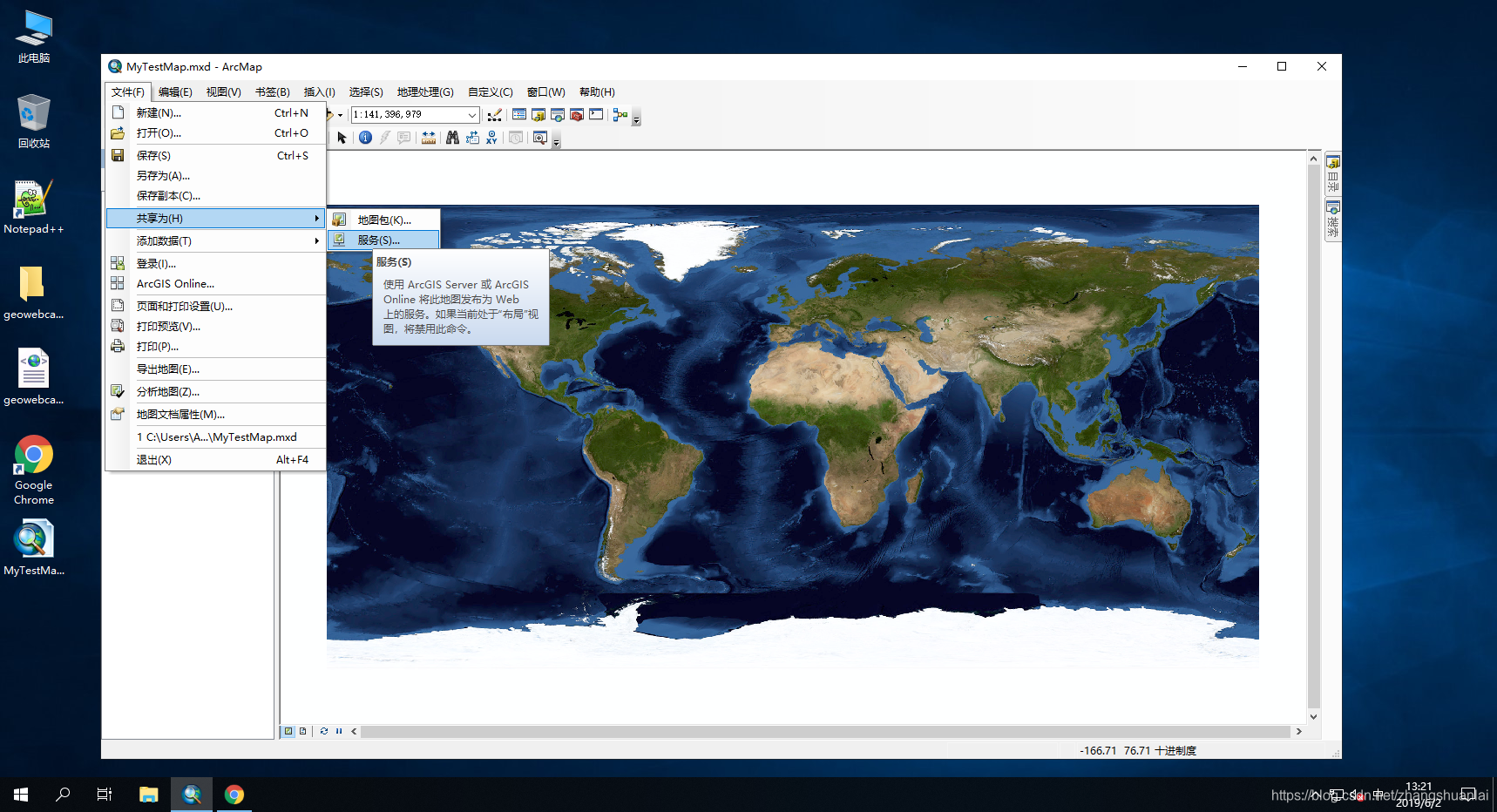The width and height of the screenshot is (1497, 812).
Task: Click the Time Slider icon
Action: [516, 138]
